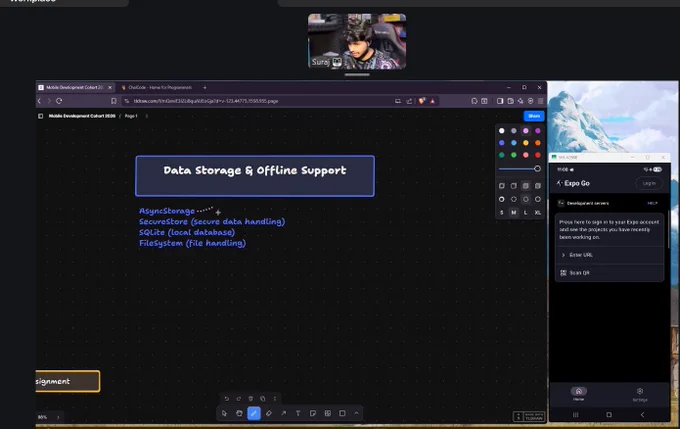Expand more tools chevron in toolbar
The height and width of the screenshot is (429, 680).
tap(356, 413)
